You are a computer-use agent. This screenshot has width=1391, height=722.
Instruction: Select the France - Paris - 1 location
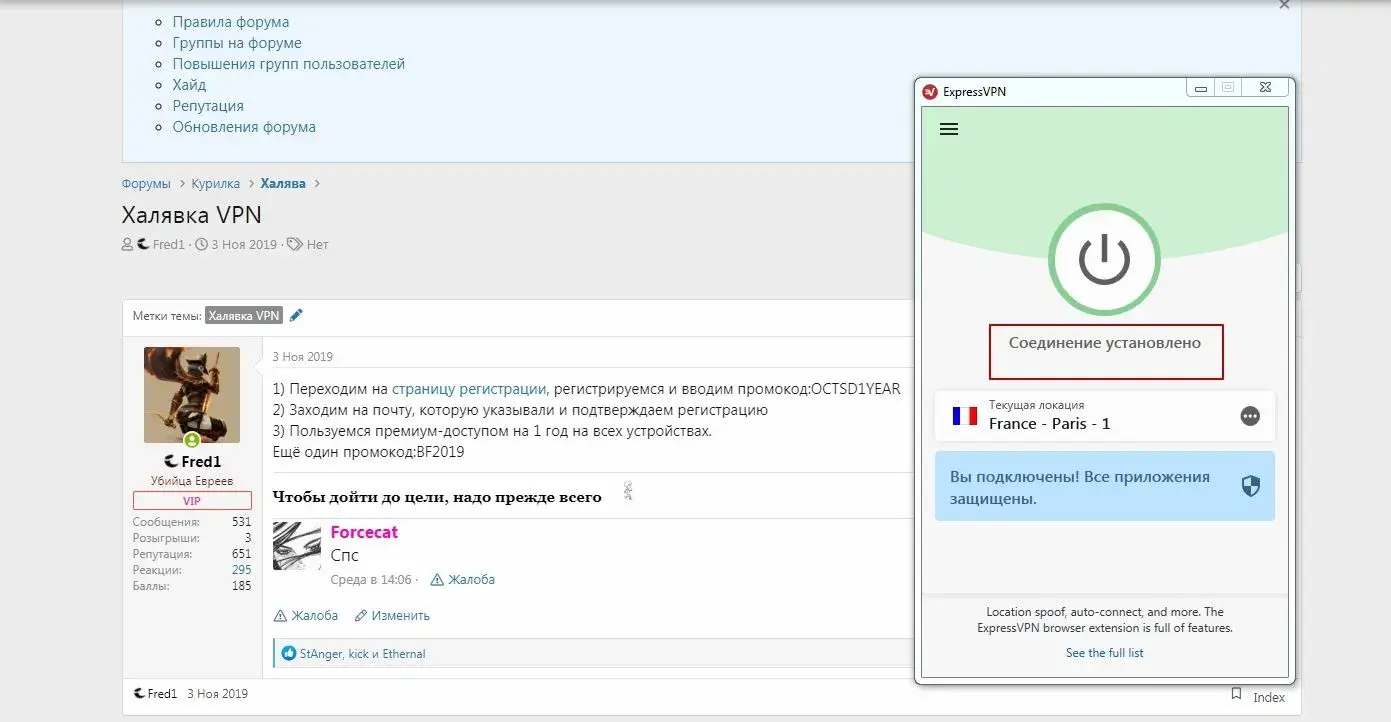[x=1104, y=415]
